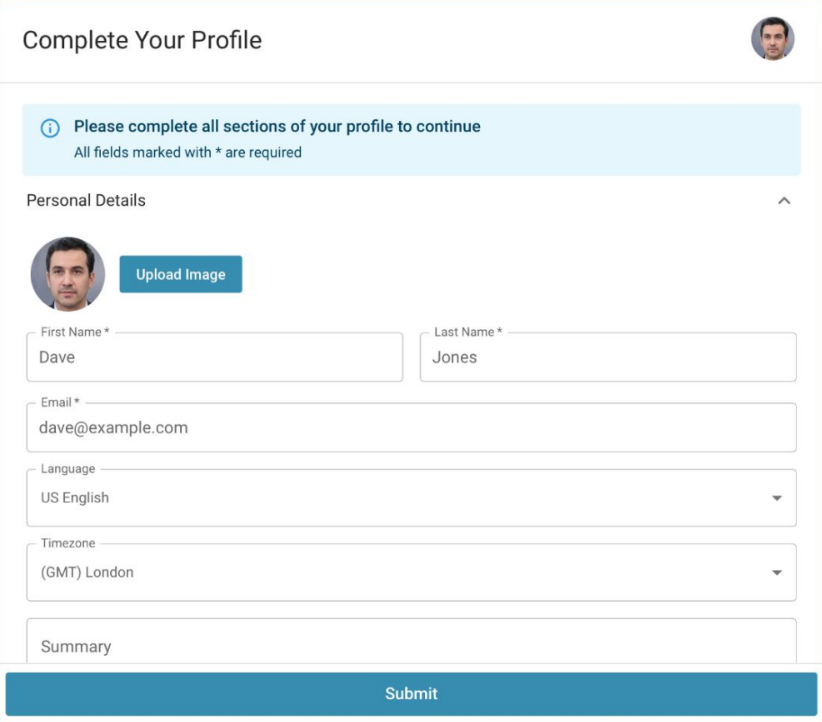Click the Complete Your Profile heading
Image resolution: width=822 pixels, height=722 pixels.
pos(142,40)
